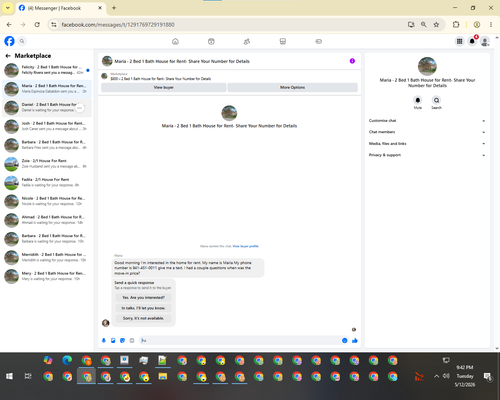This screenshot has height=400, width=500.
Task: Send a voice clip with microphone icon
Action: pyautogui.click(x=104, y=340)
